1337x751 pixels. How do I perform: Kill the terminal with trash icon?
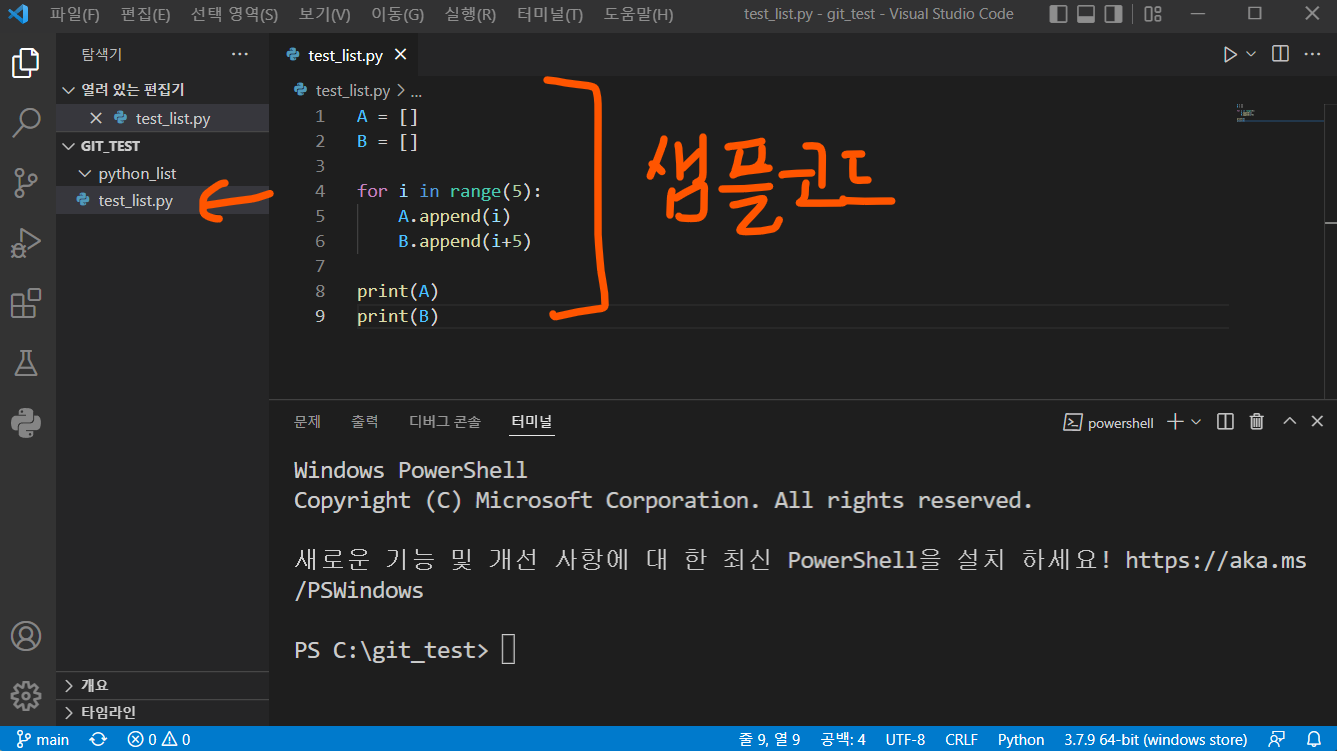pyautogui.click(x=1257, y=422)
